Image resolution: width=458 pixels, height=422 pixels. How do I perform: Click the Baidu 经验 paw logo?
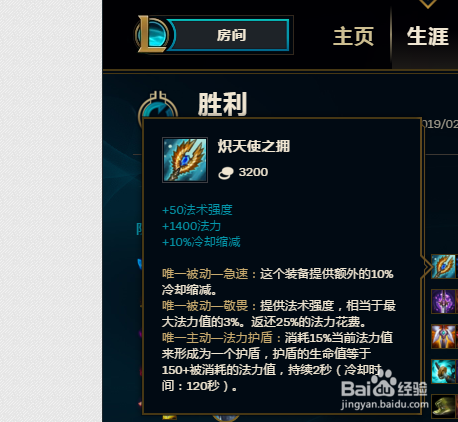384,387
